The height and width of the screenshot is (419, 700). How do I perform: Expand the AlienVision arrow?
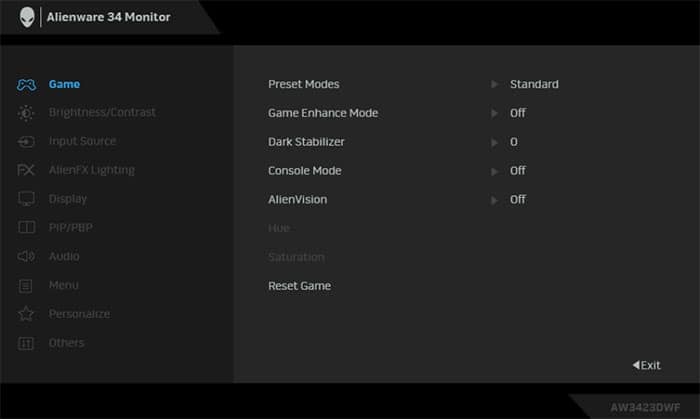coord(494,199)
